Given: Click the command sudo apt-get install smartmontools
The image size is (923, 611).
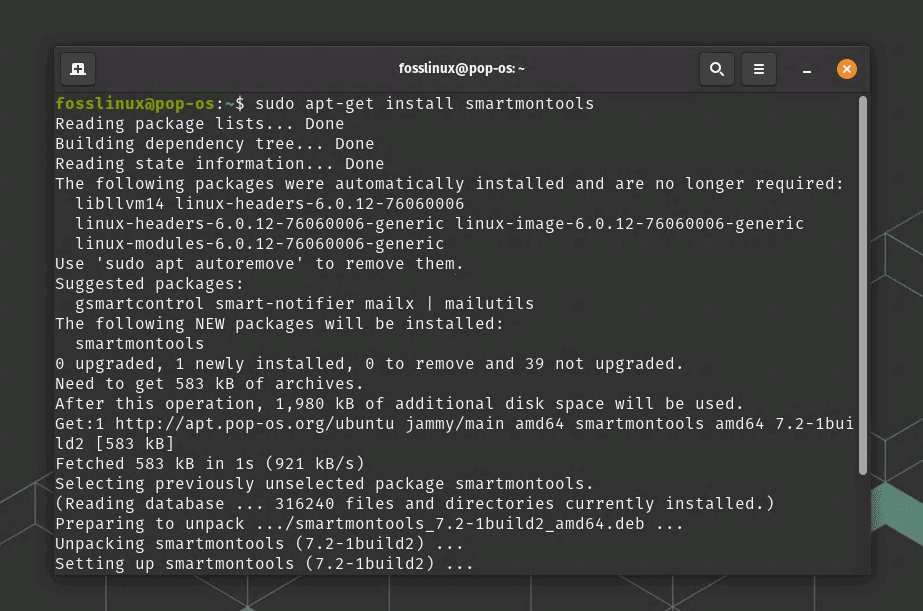Looking at the screenshot, I should 424,104.
